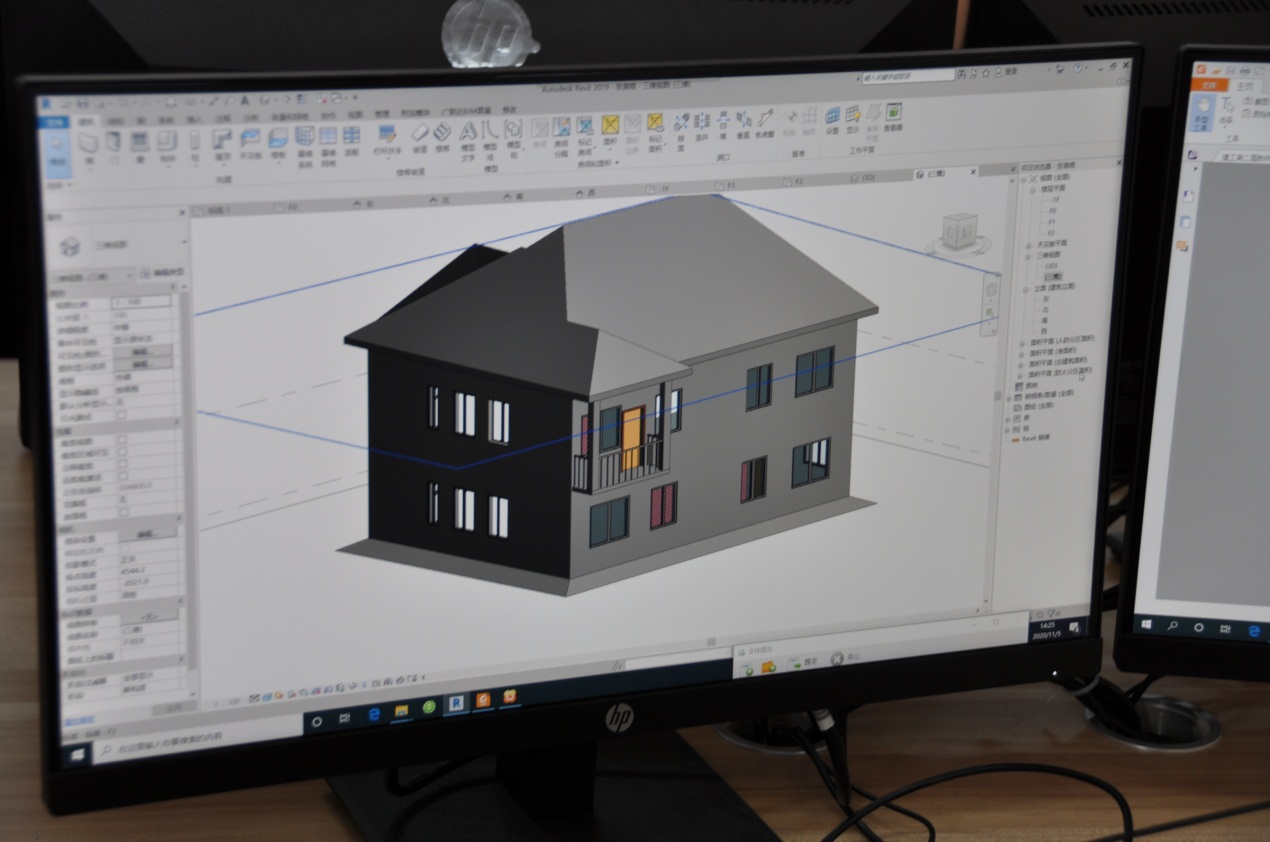This screenshot has width=1270, height=842.
Task: Click the Curtain Grid (幕墙网格) tool
Action: click(328, 140)
